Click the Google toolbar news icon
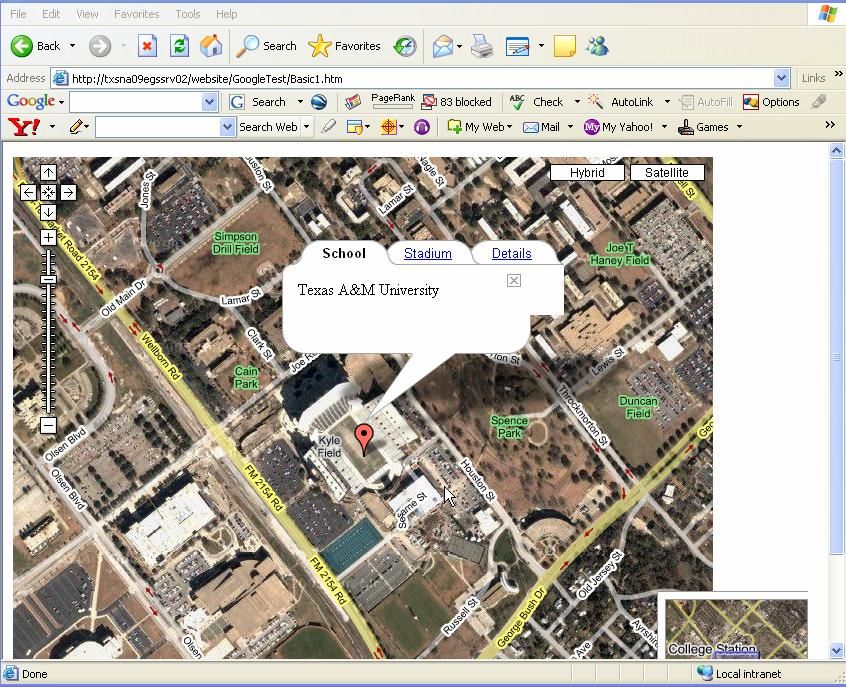The height and width of the screenshot is (687, 846). click(x=352, y=102)
